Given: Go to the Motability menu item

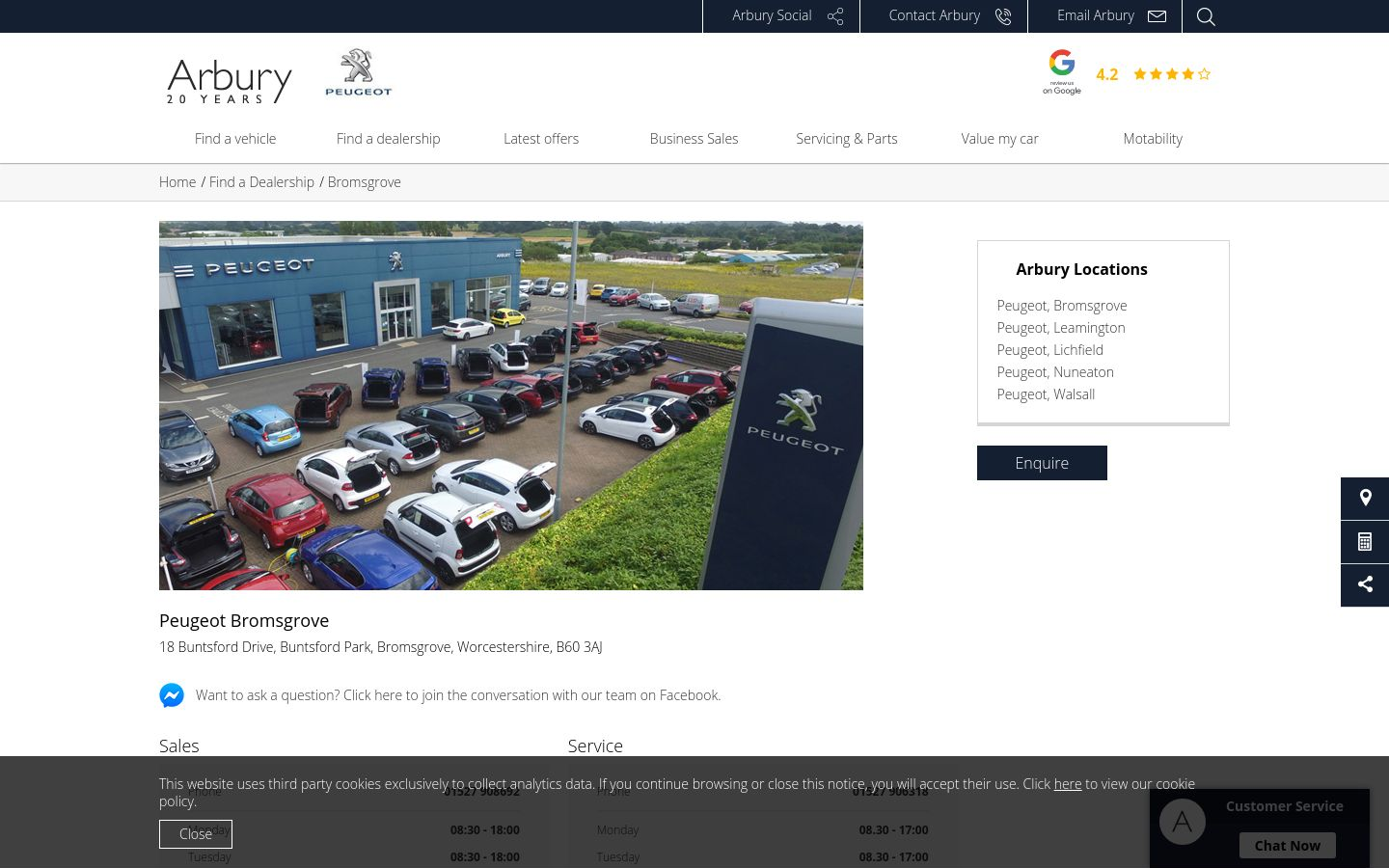Looking at the screenshot, I should 1153,139.
